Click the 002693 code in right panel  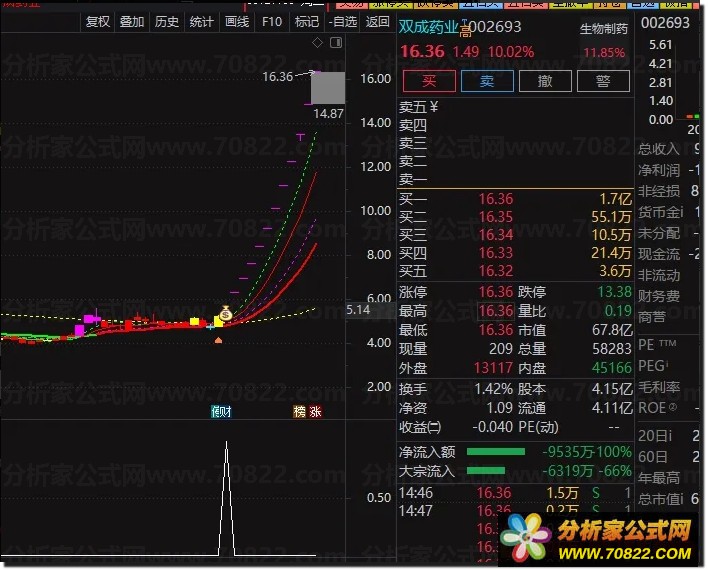tap(665, 23)
